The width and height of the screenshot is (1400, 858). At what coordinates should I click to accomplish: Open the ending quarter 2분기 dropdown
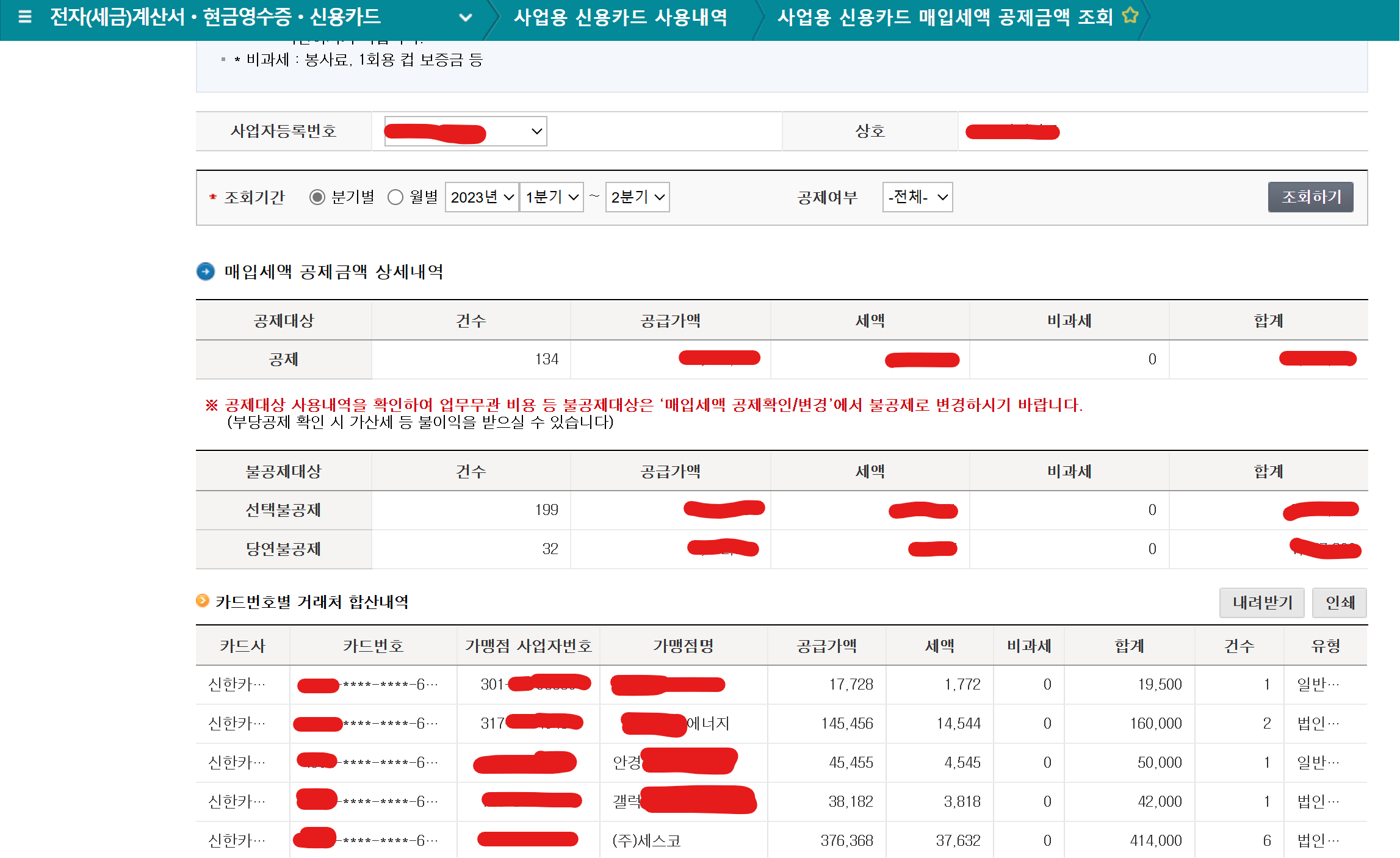click(x=637, y=196)
